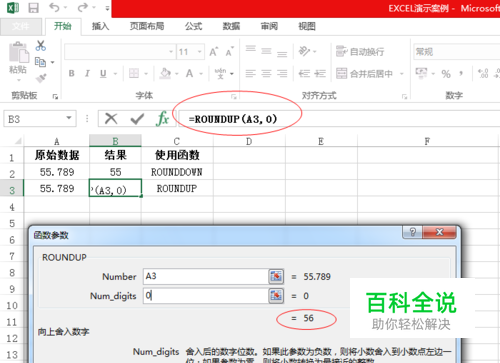Toggle underline formatting

pos(103,73)
